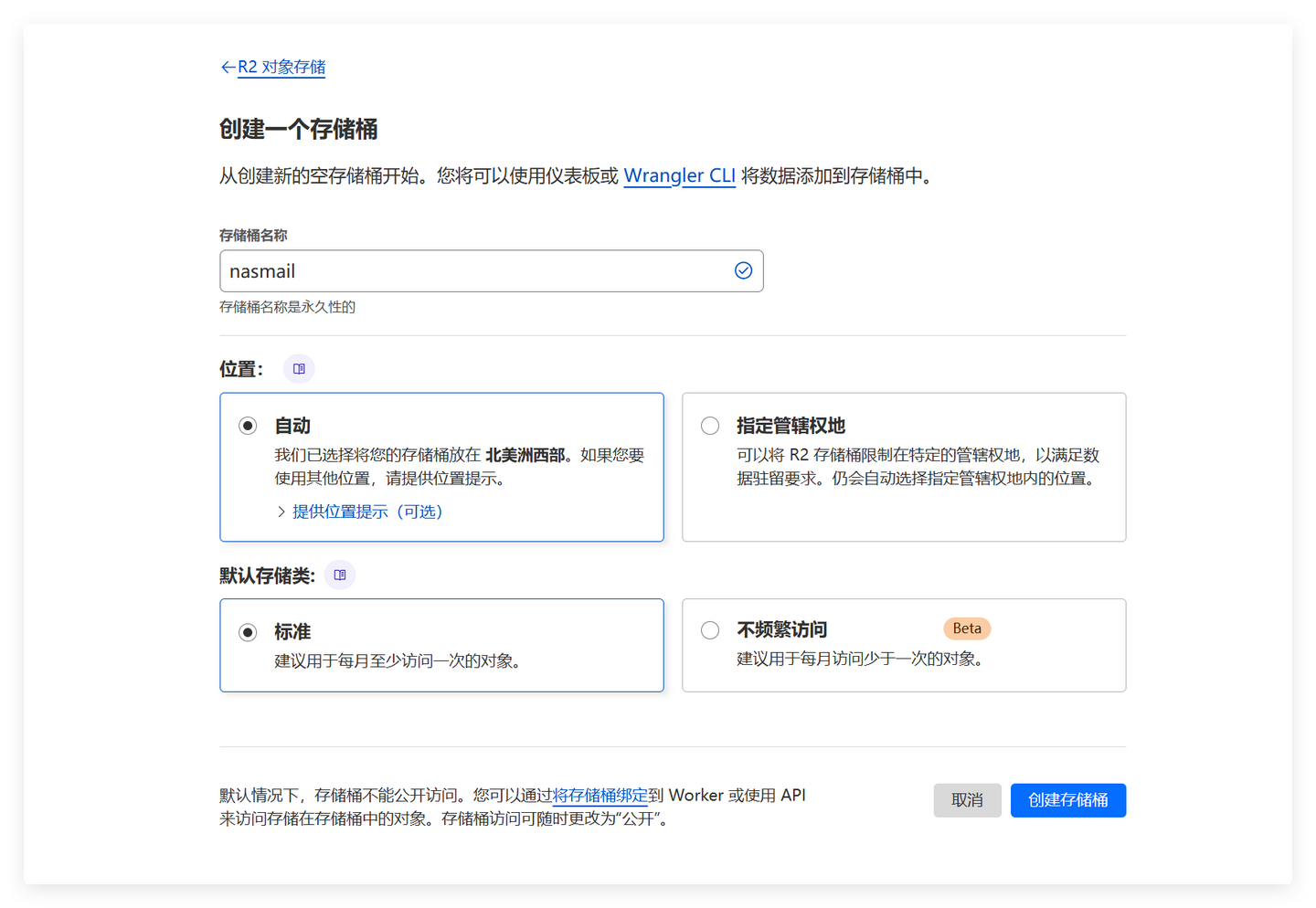Follow the 将存储桶绑定 link

point(600,796)
